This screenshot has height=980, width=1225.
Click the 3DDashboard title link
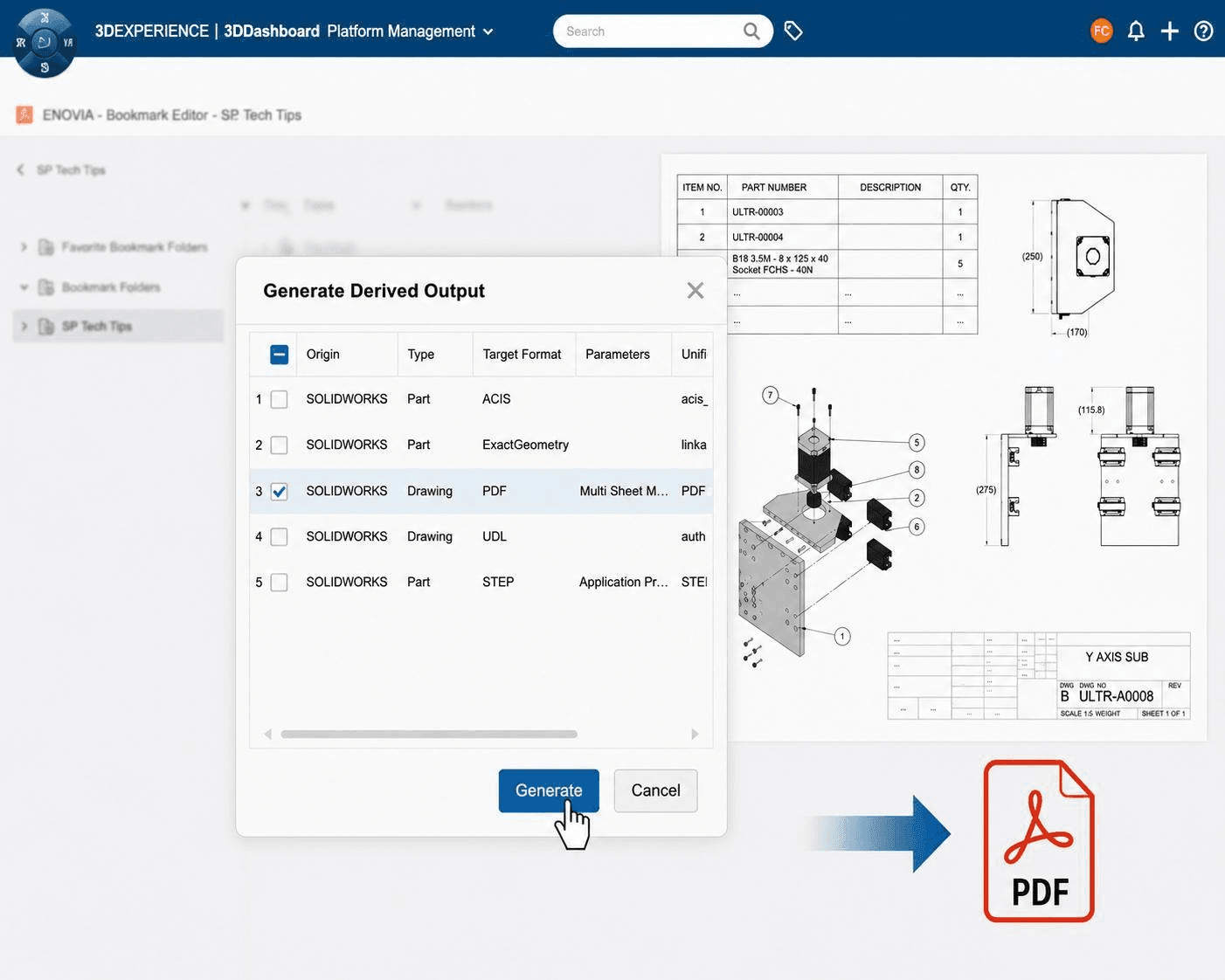272,31
